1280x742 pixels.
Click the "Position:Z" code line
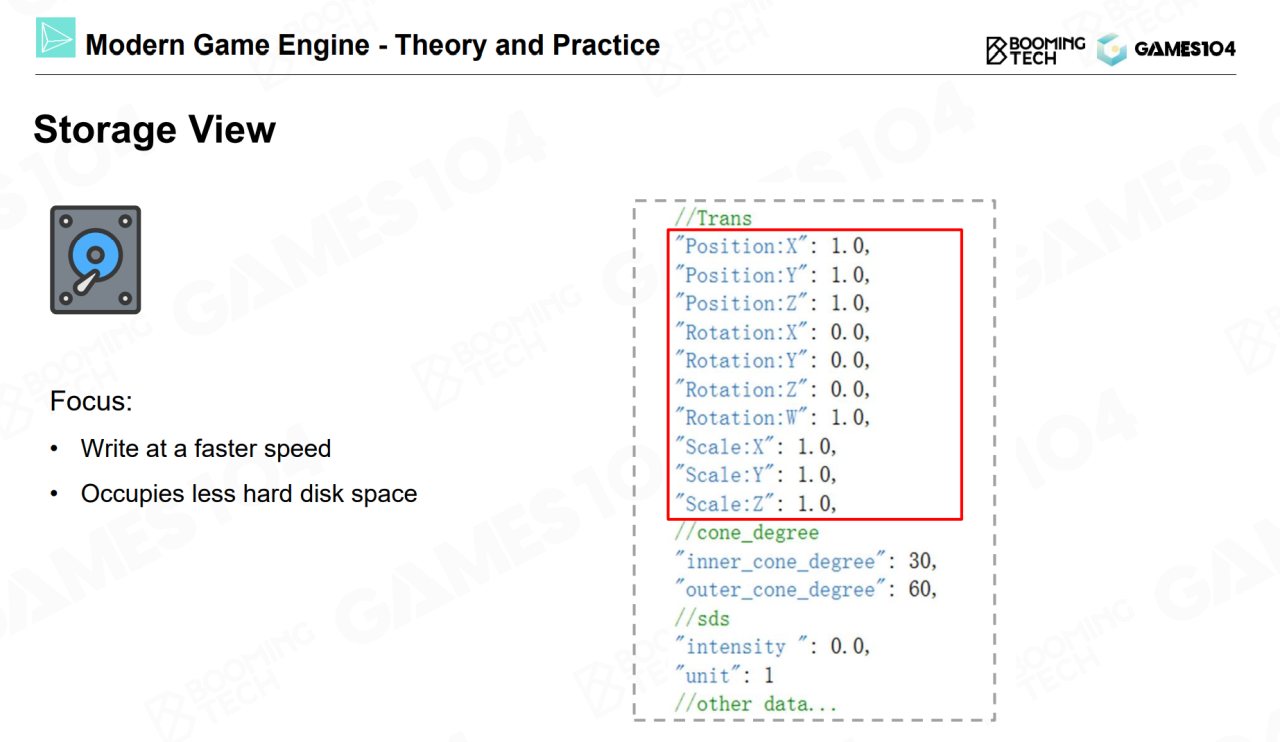(772, 303)
